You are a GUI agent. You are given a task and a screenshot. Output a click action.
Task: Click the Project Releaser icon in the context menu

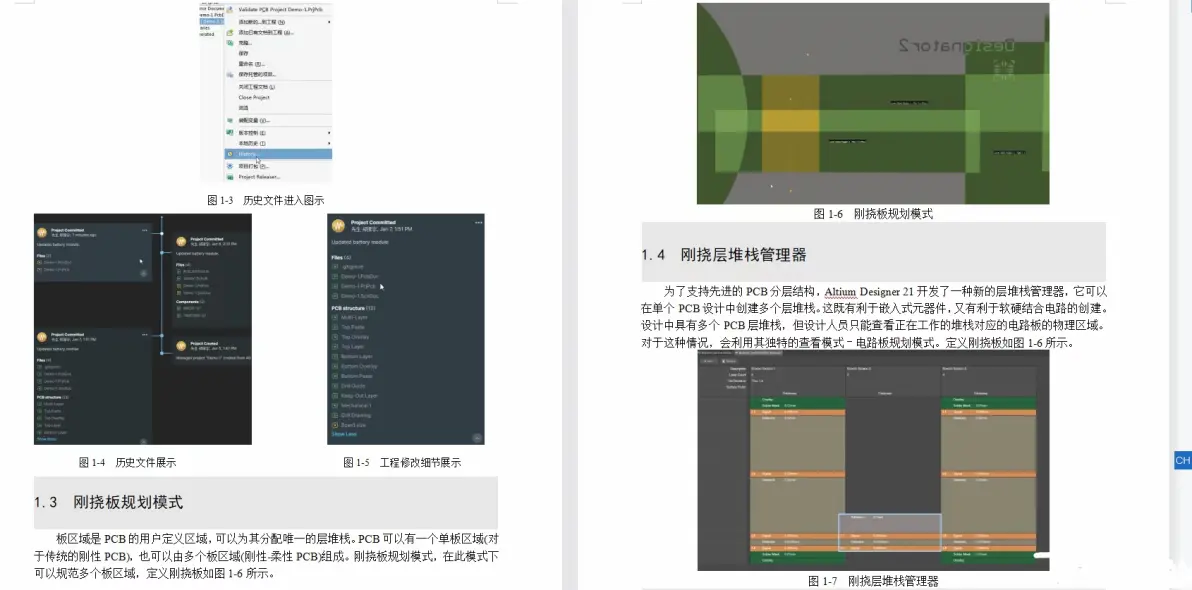click(x=230, y=176)
